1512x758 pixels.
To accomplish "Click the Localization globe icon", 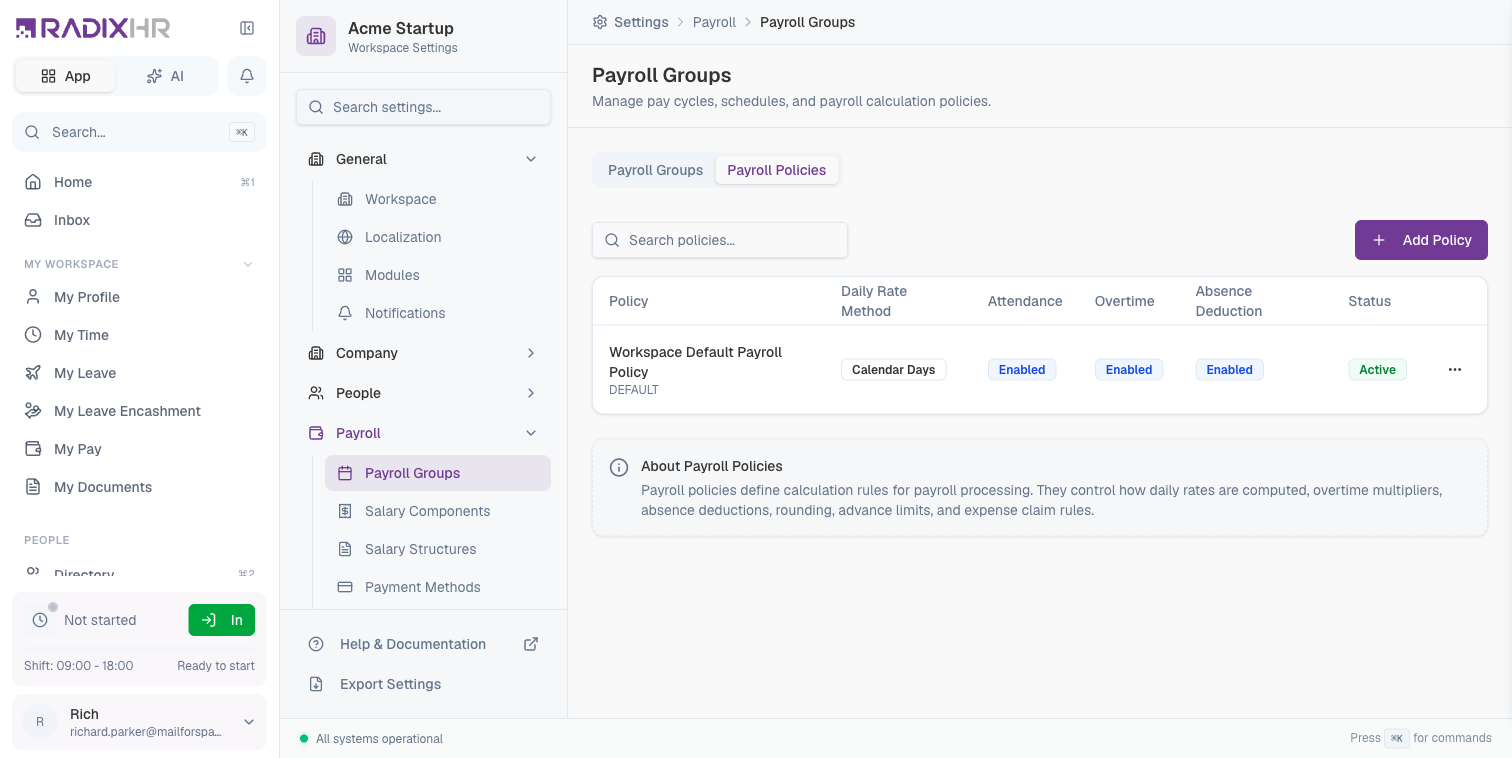I will [x=345, y=237].
